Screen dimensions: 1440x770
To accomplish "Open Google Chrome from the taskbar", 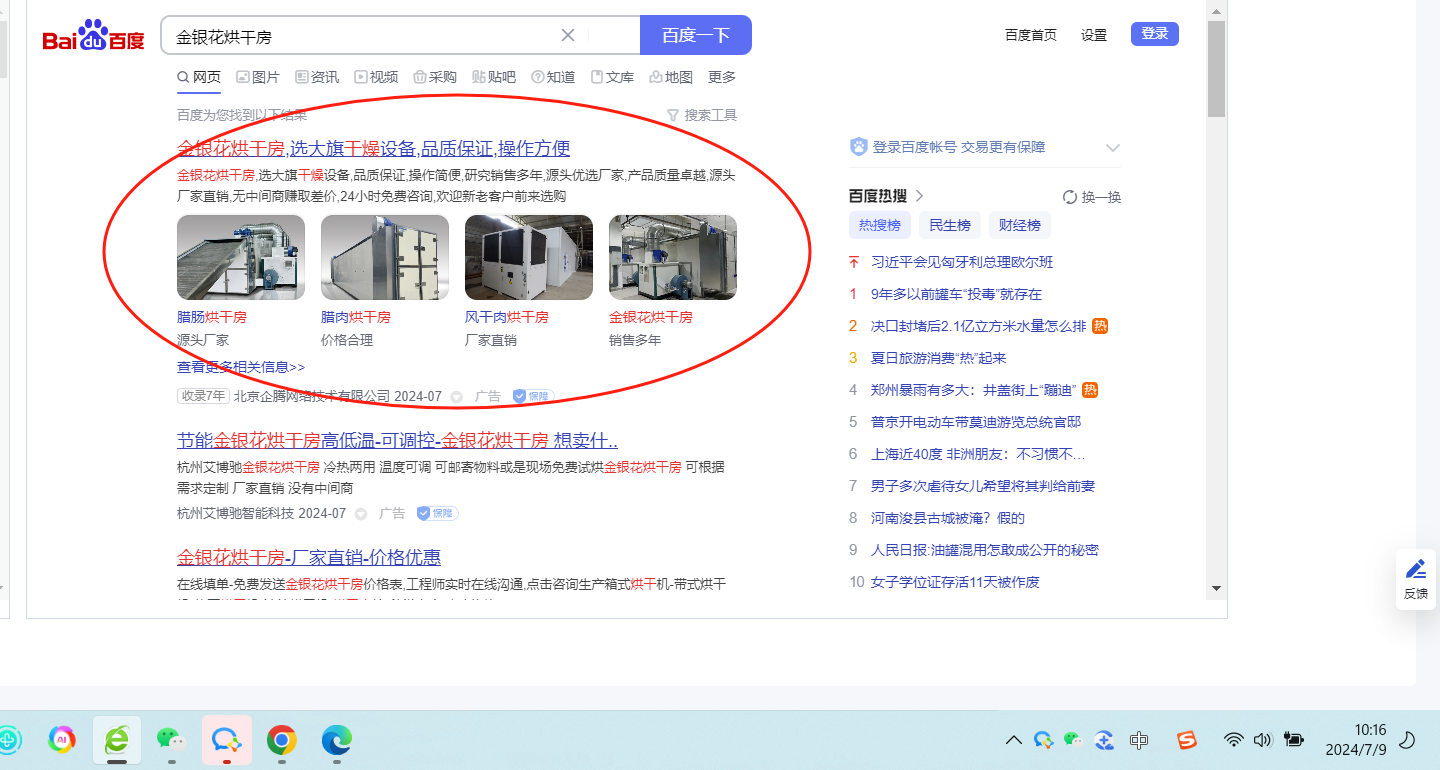I will coord(282,740).
